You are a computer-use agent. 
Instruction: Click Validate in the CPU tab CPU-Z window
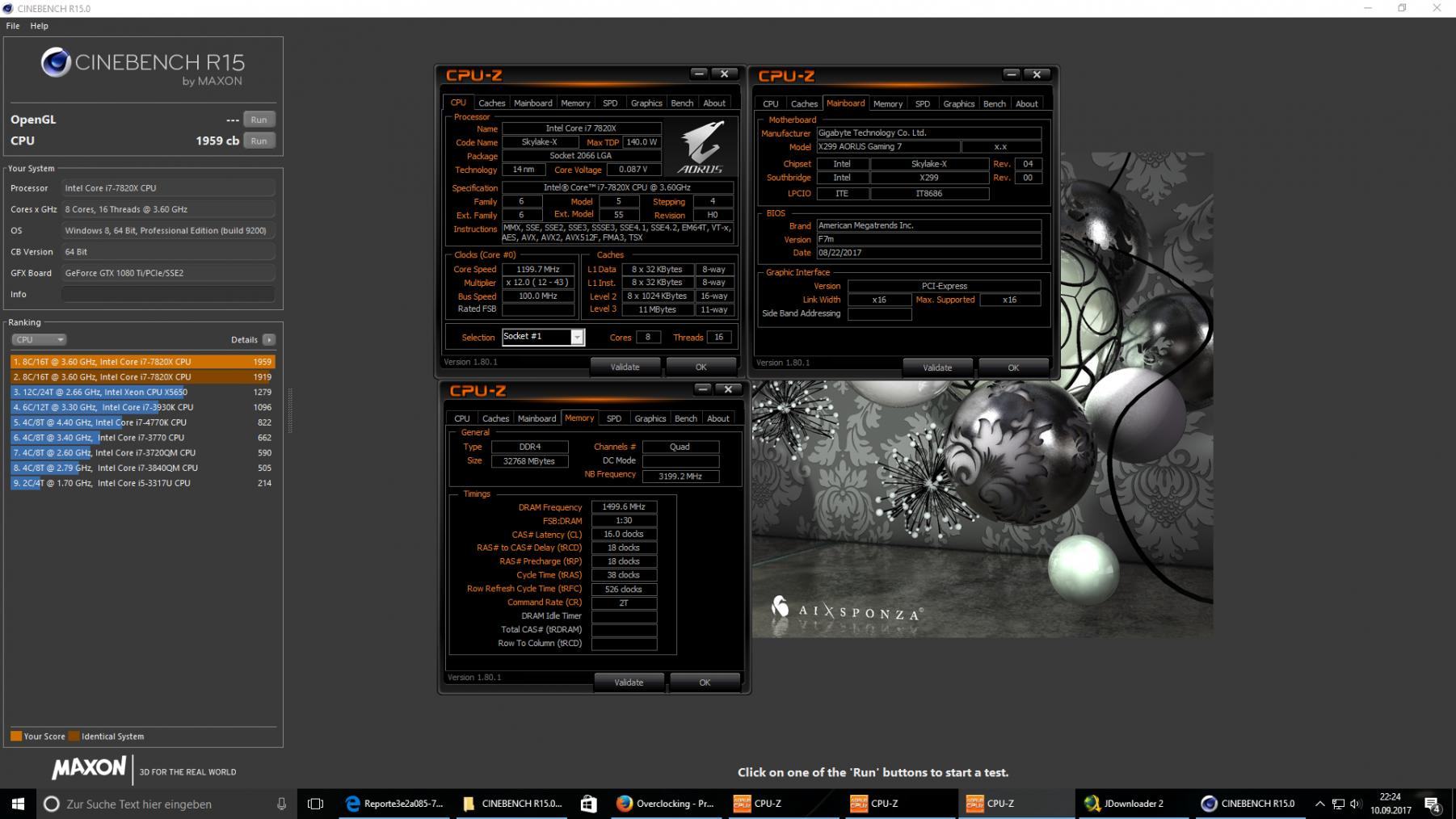pyautogui.click(x=625, y=367)
